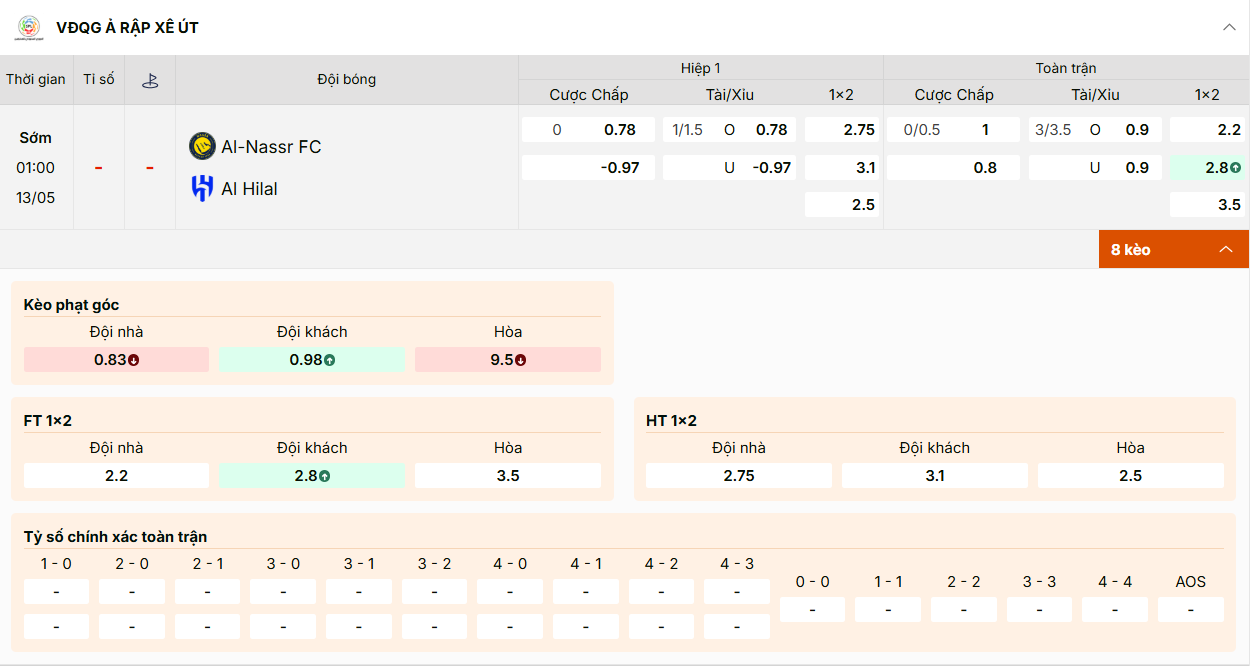Choose Kèo phạt góc Đội khách 0.98
This screenshot has width=1250, height=666.
coord(312,360)
